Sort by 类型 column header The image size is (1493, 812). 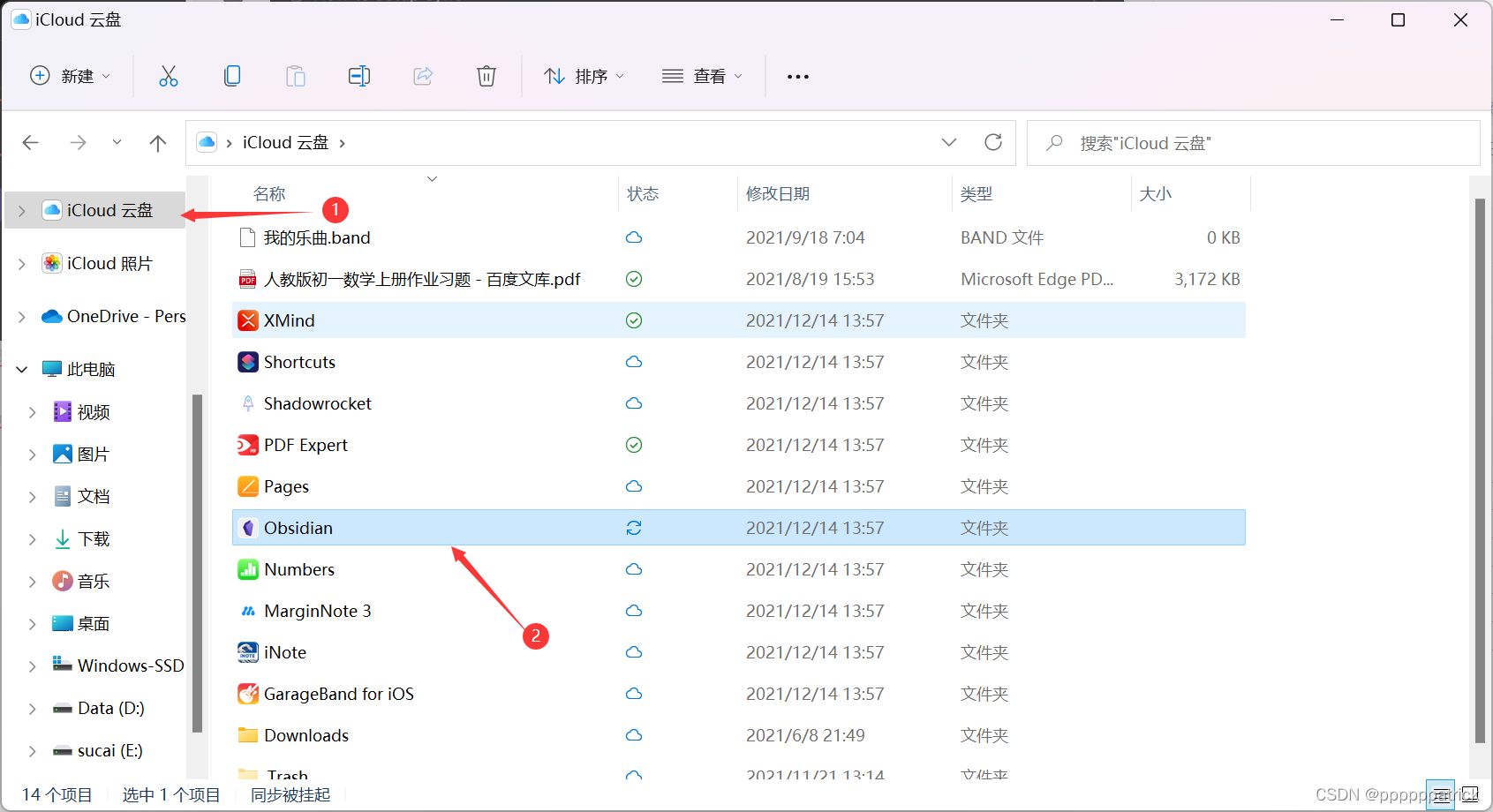tap(976, 193)
